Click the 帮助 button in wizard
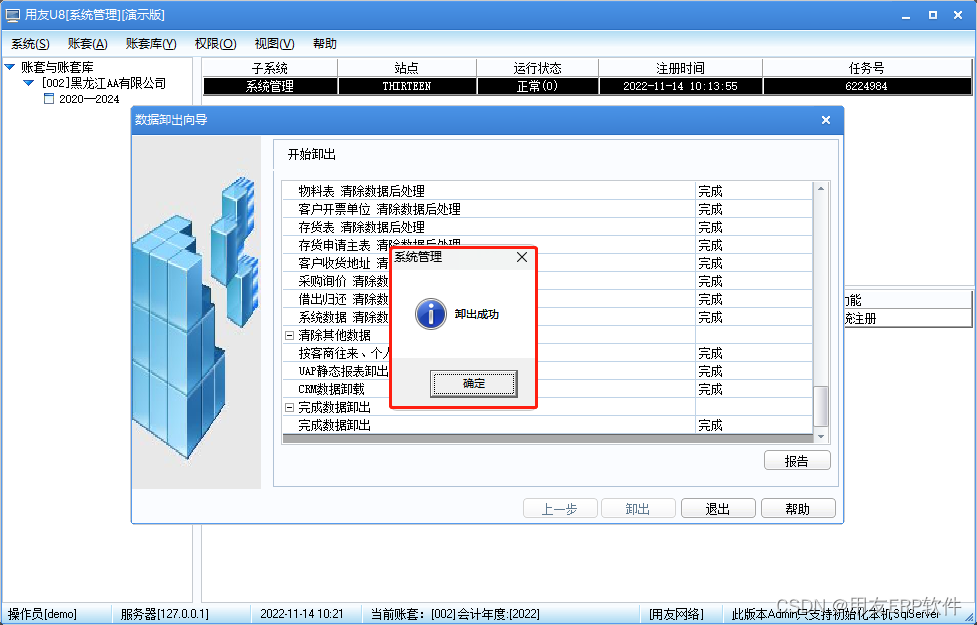This screenshot has height=625, width=977. [x=798, y=508]
